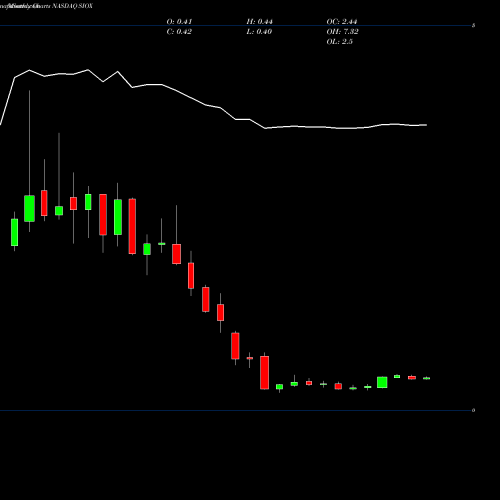The image size is (500, 500).
Task: Click the NASDAQ SIOX chart title
Action: [x=72, y=6]
